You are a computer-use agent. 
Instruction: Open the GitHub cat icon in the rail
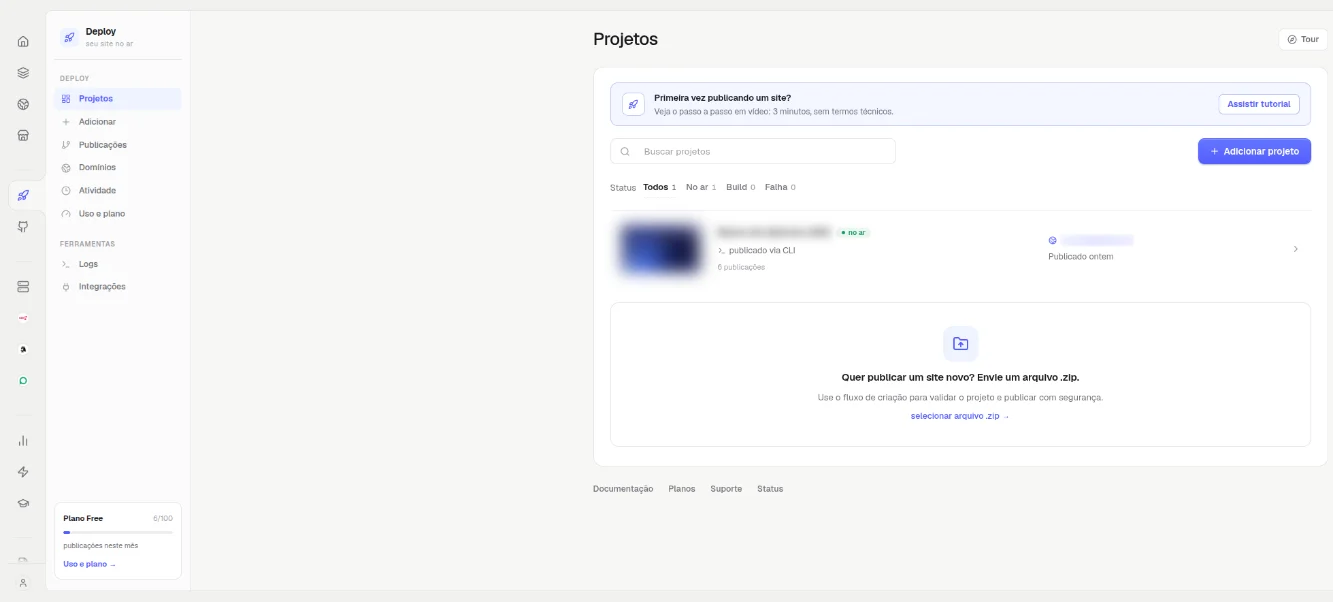coord(23,226)
